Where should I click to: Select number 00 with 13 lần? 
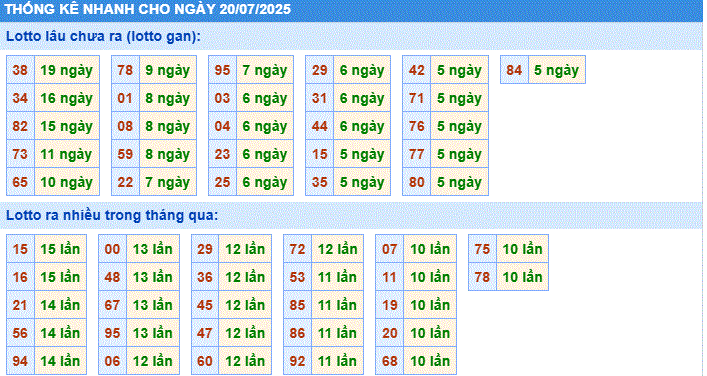(x=112, y=249)
